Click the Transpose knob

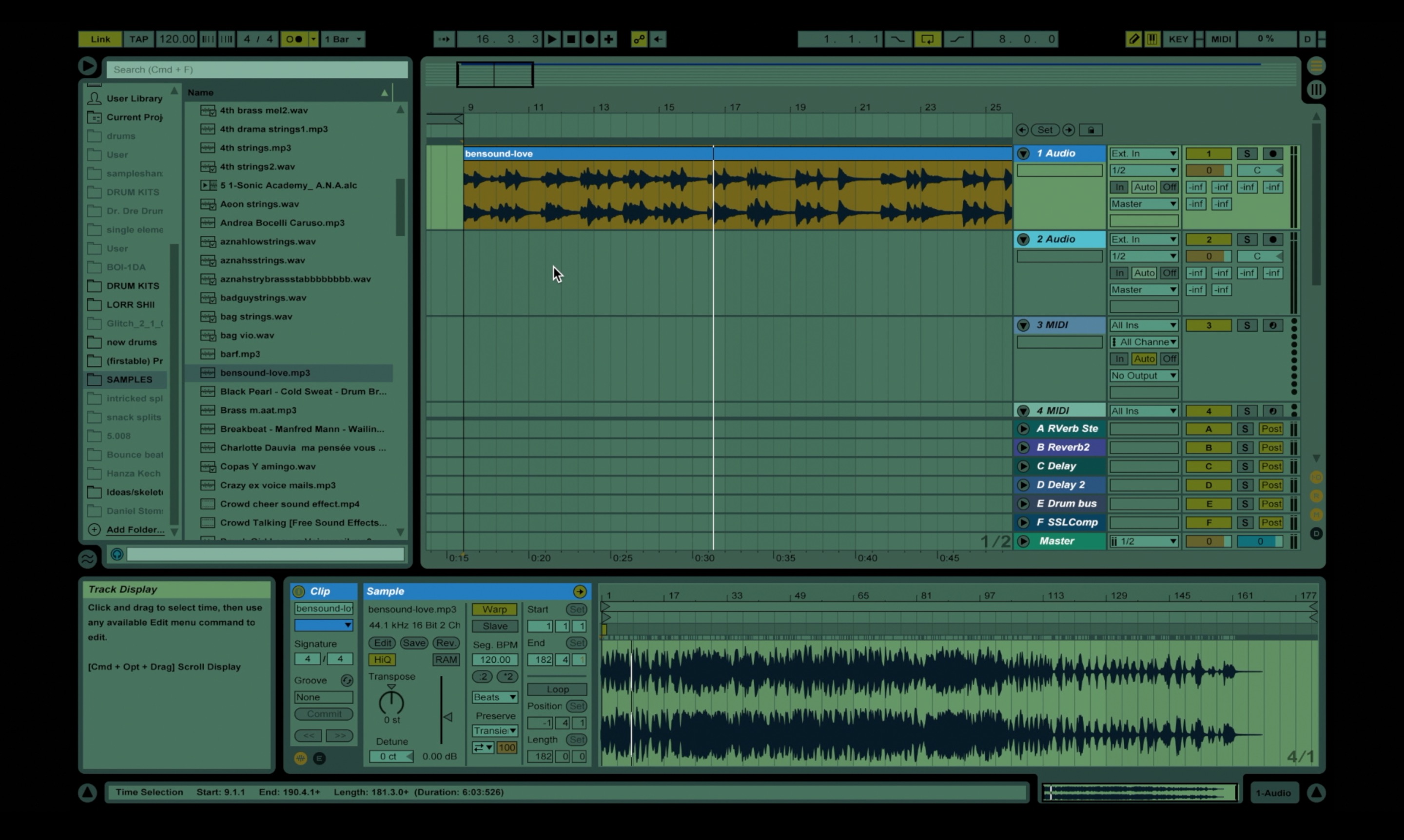[x=391, y=704]
